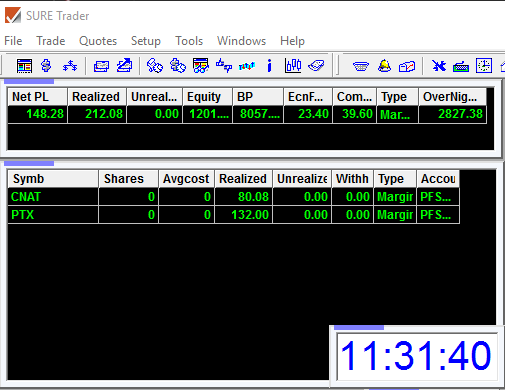This screenshot has height=390, width=505.
Task: Click the SURE Trader checkmark logo
Action: point(13,15)
